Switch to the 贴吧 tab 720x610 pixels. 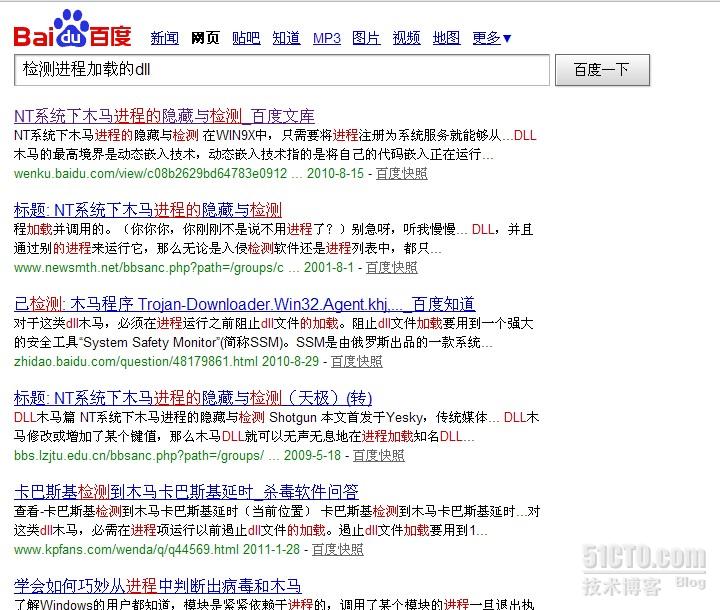coord(246,38)
